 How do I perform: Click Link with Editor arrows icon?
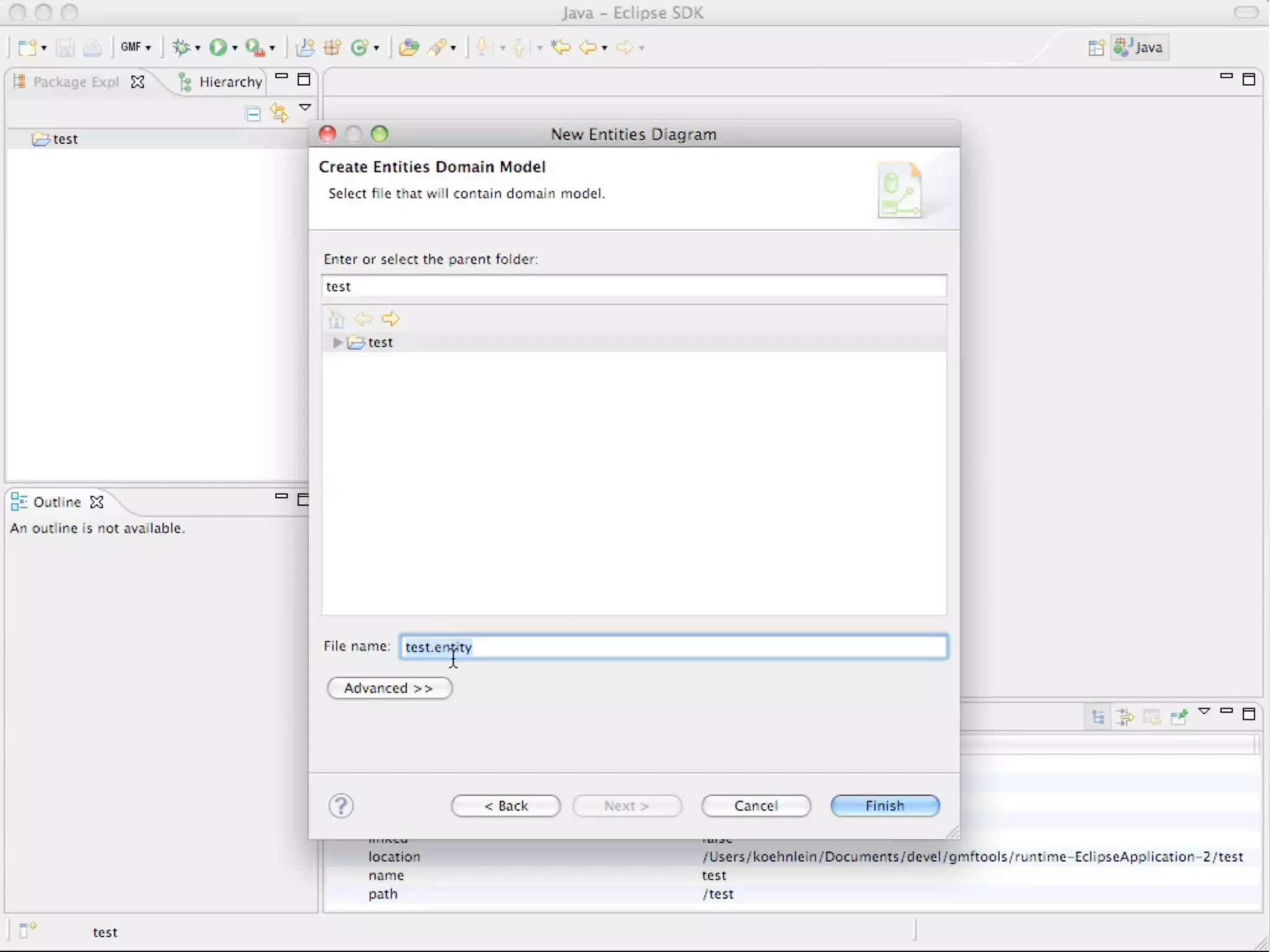278,113
